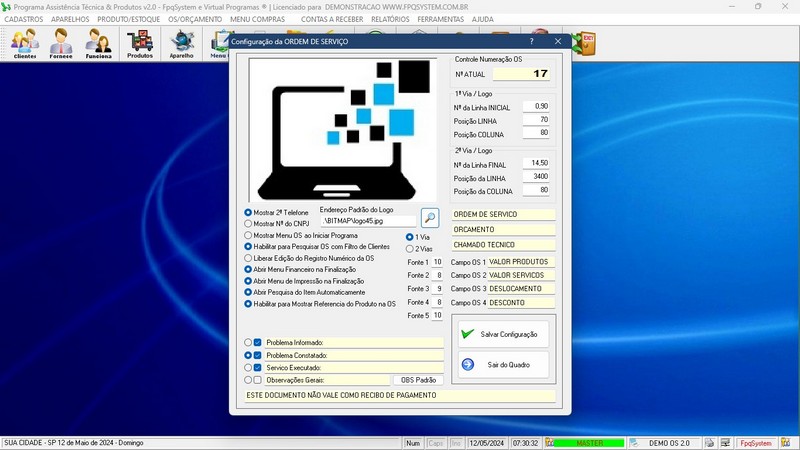Open the PRODUTO/ESTOQUE menu
Image resolution: width=800 pixels, height=450 pixels.
tap(129, 19)
